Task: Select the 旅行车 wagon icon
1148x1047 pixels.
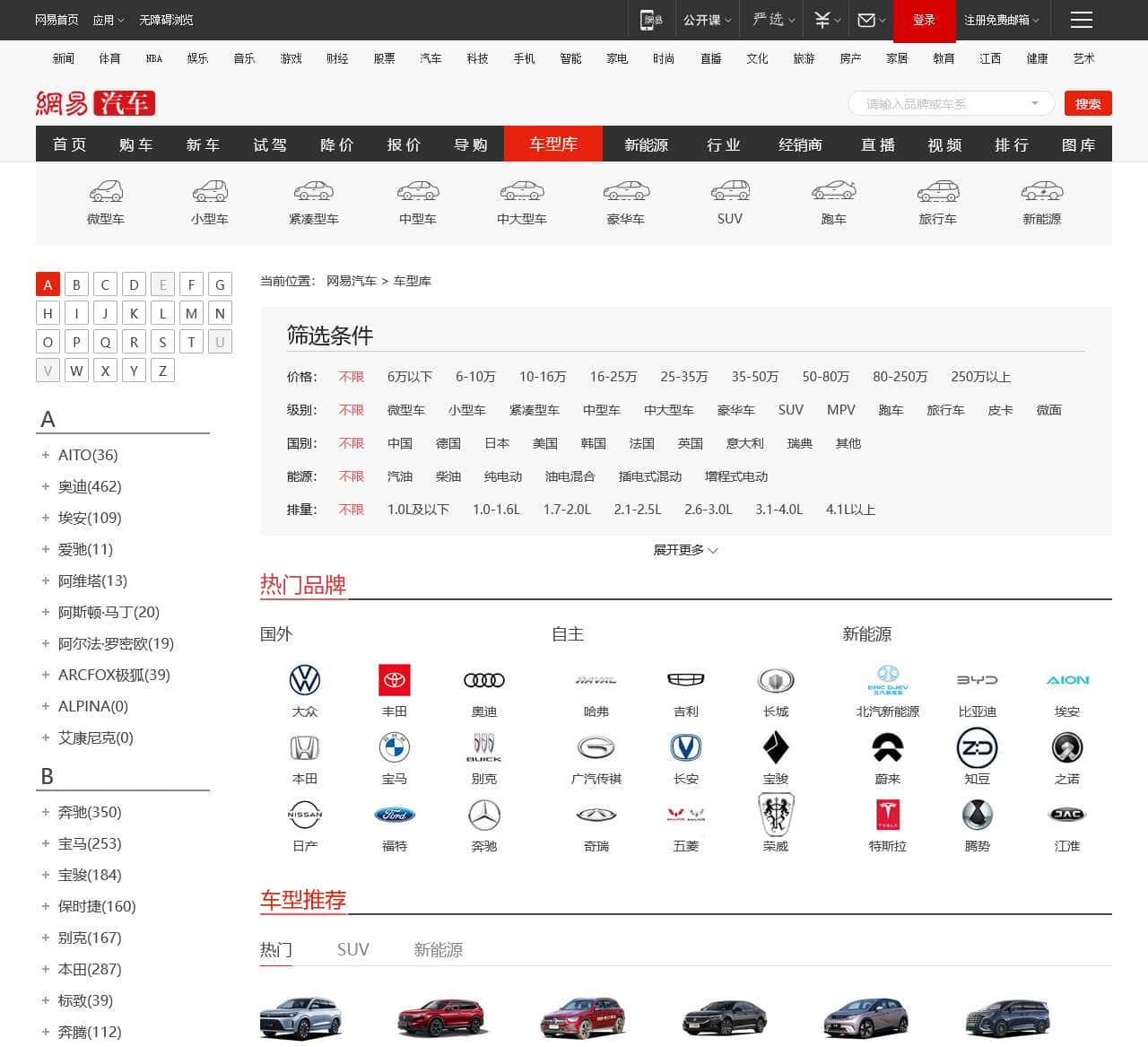Action: tap(938, 191)
